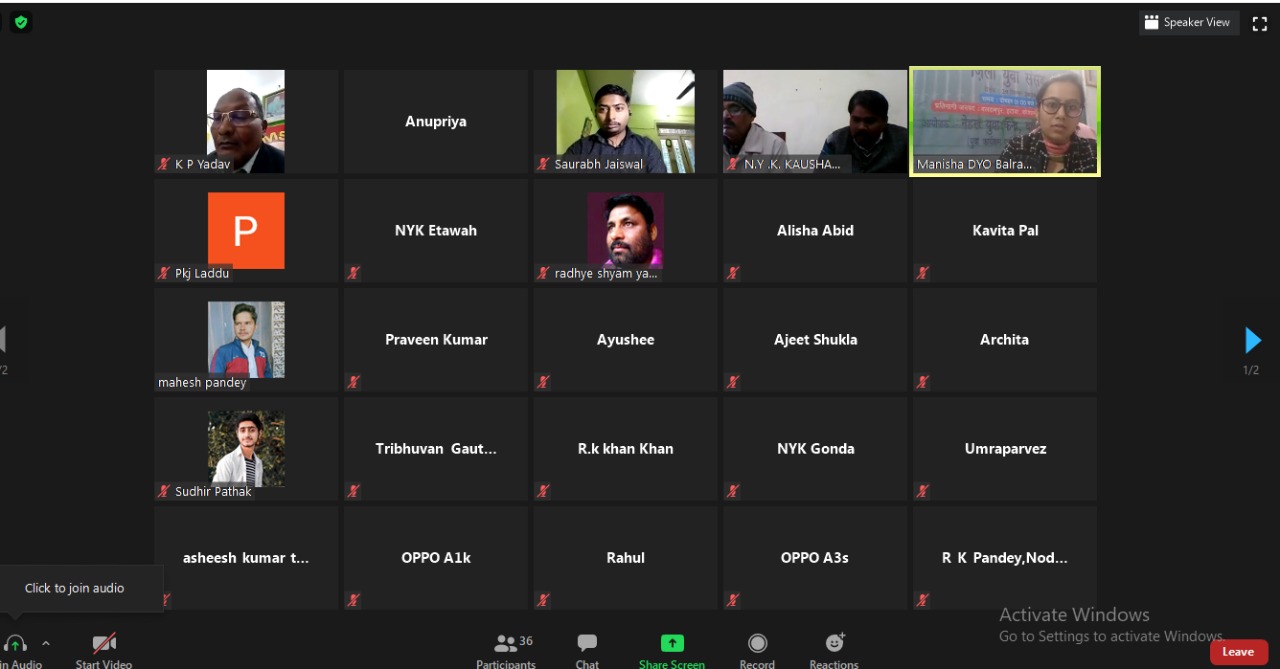This screenshot has height=669, width=1280.
Task: Select Sudhir Pathak profile tile
Action: click(x=246, y=449)
